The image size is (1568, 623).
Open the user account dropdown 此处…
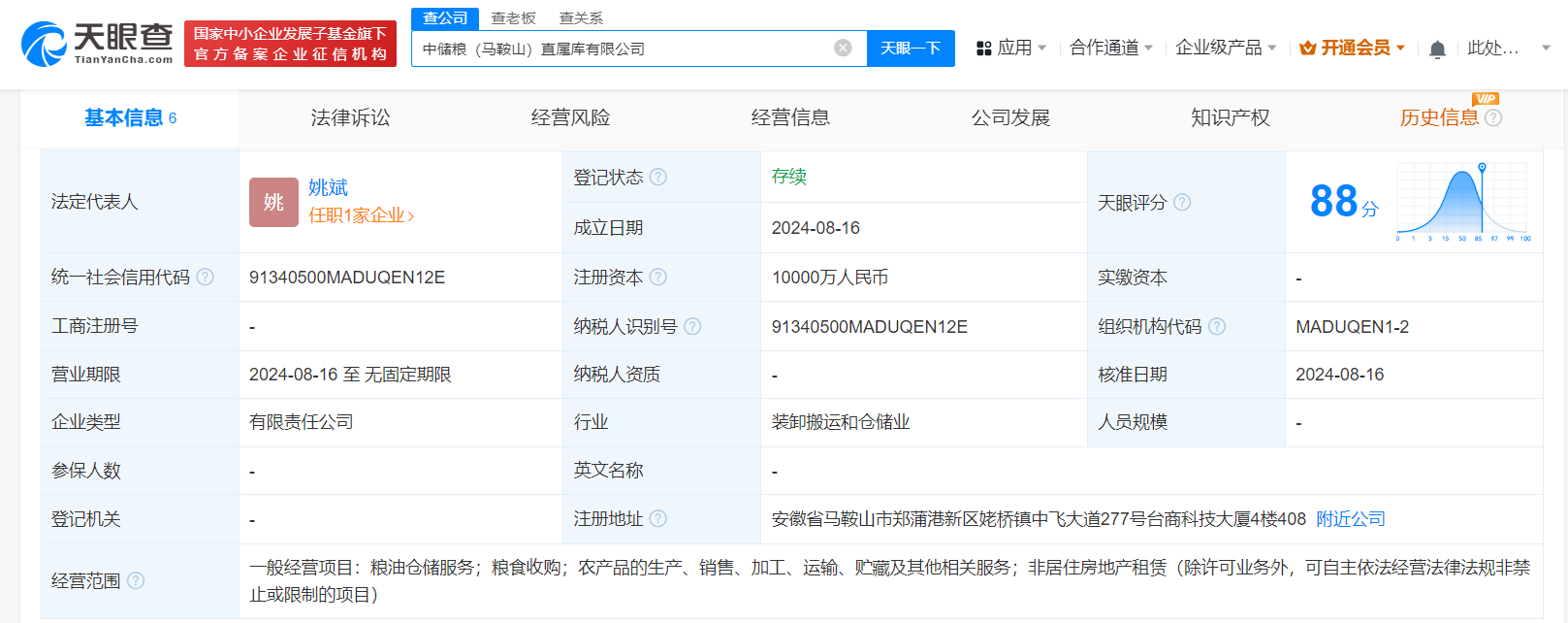[1493, 48]
